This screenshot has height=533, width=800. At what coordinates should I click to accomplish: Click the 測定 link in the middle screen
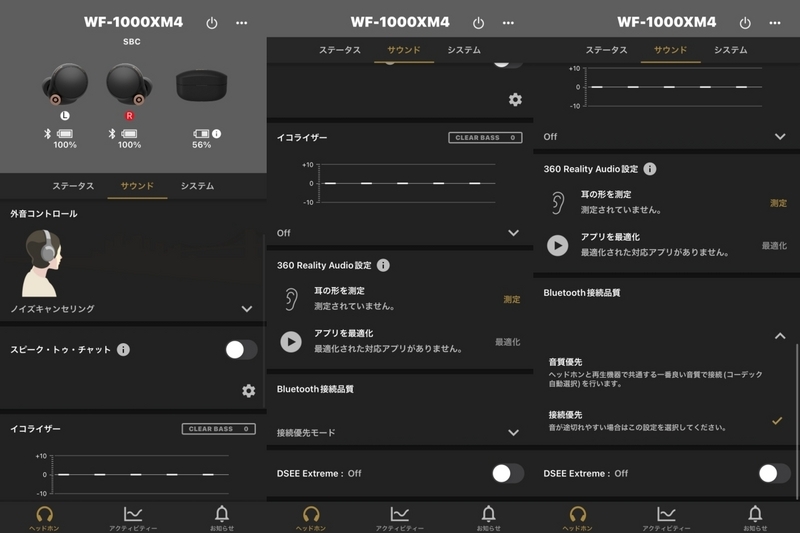(512, 299)
